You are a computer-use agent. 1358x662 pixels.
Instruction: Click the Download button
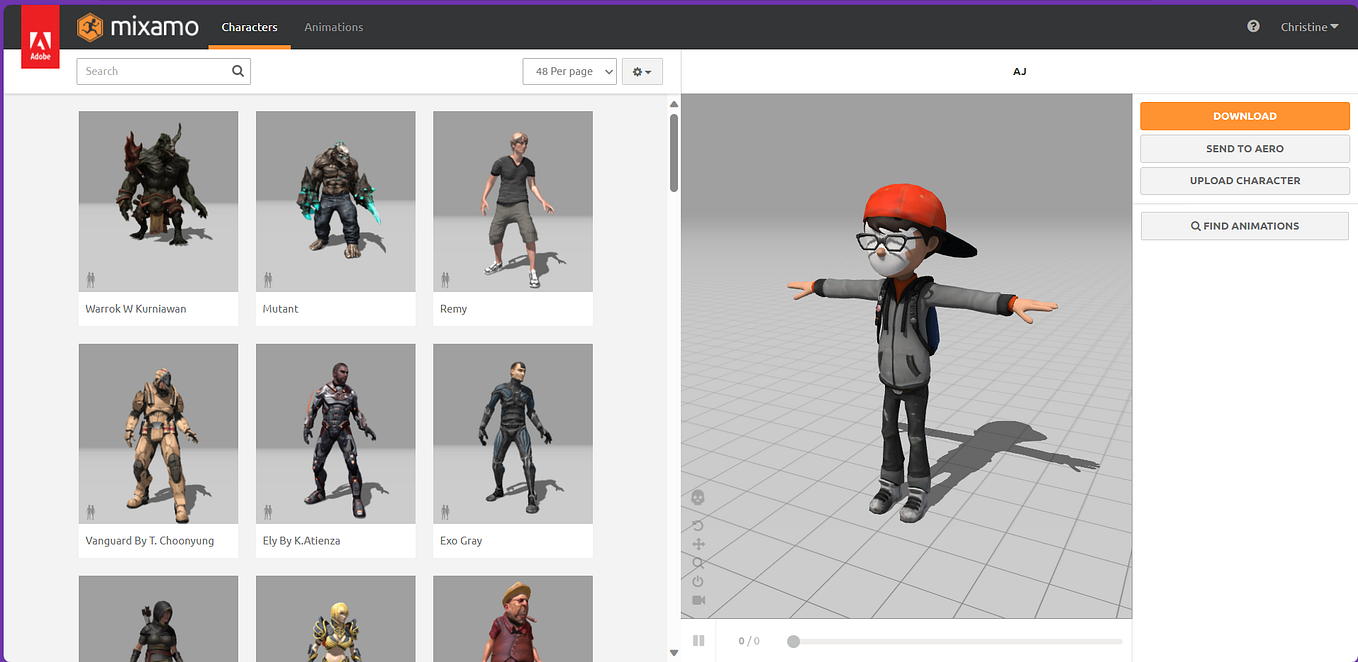[x=1244, y=115]
